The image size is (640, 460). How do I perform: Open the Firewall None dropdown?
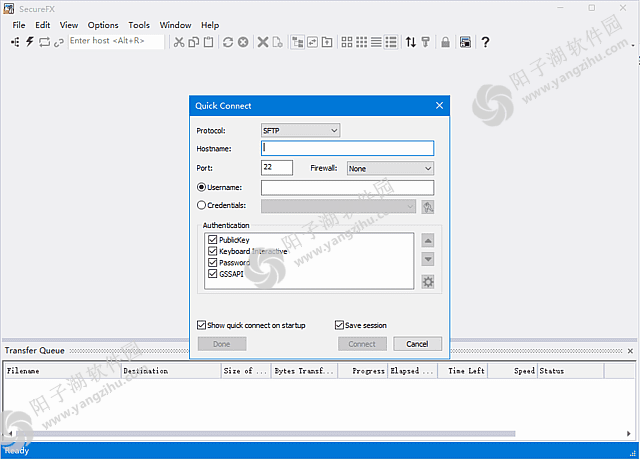tap(390, 169)
